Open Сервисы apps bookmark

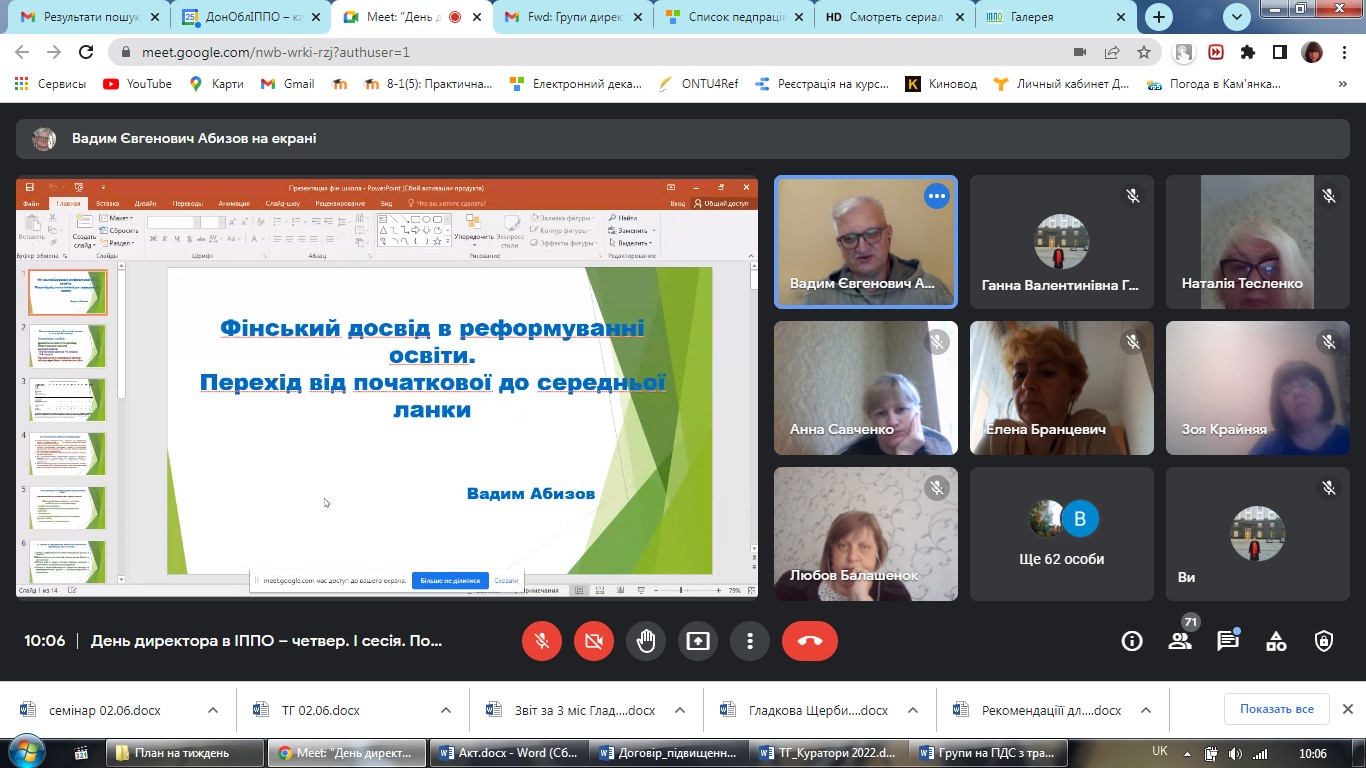coord(51,84)
